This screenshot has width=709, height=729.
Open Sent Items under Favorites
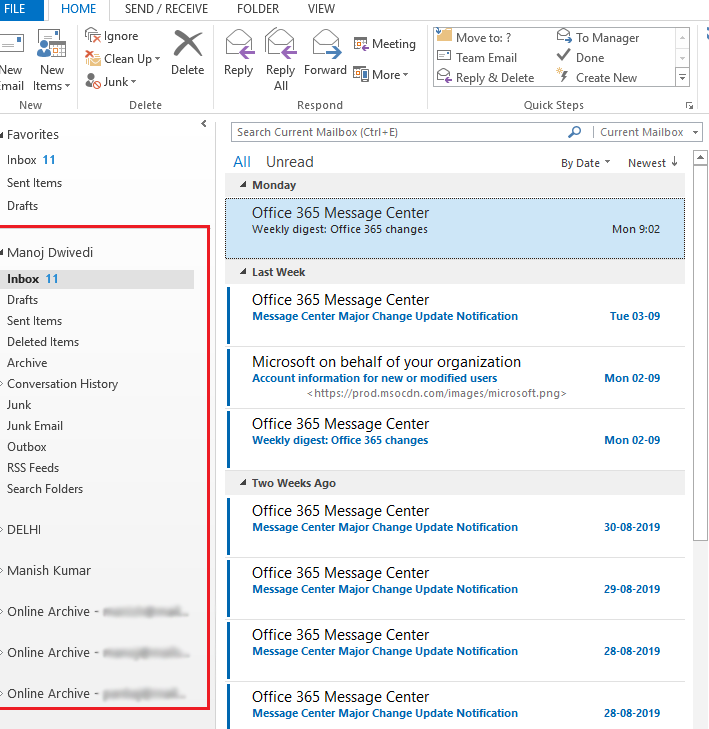pyautogui.click(x=34, y=183)
